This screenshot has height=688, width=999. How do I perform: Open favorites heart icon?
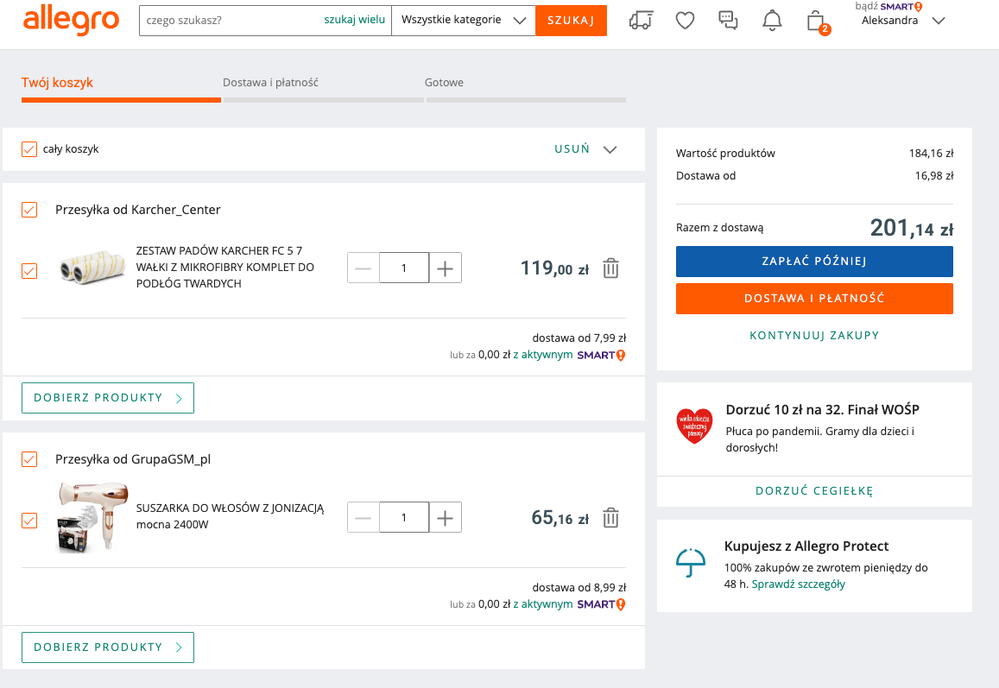pyautogui.click(x=685, y=20)
